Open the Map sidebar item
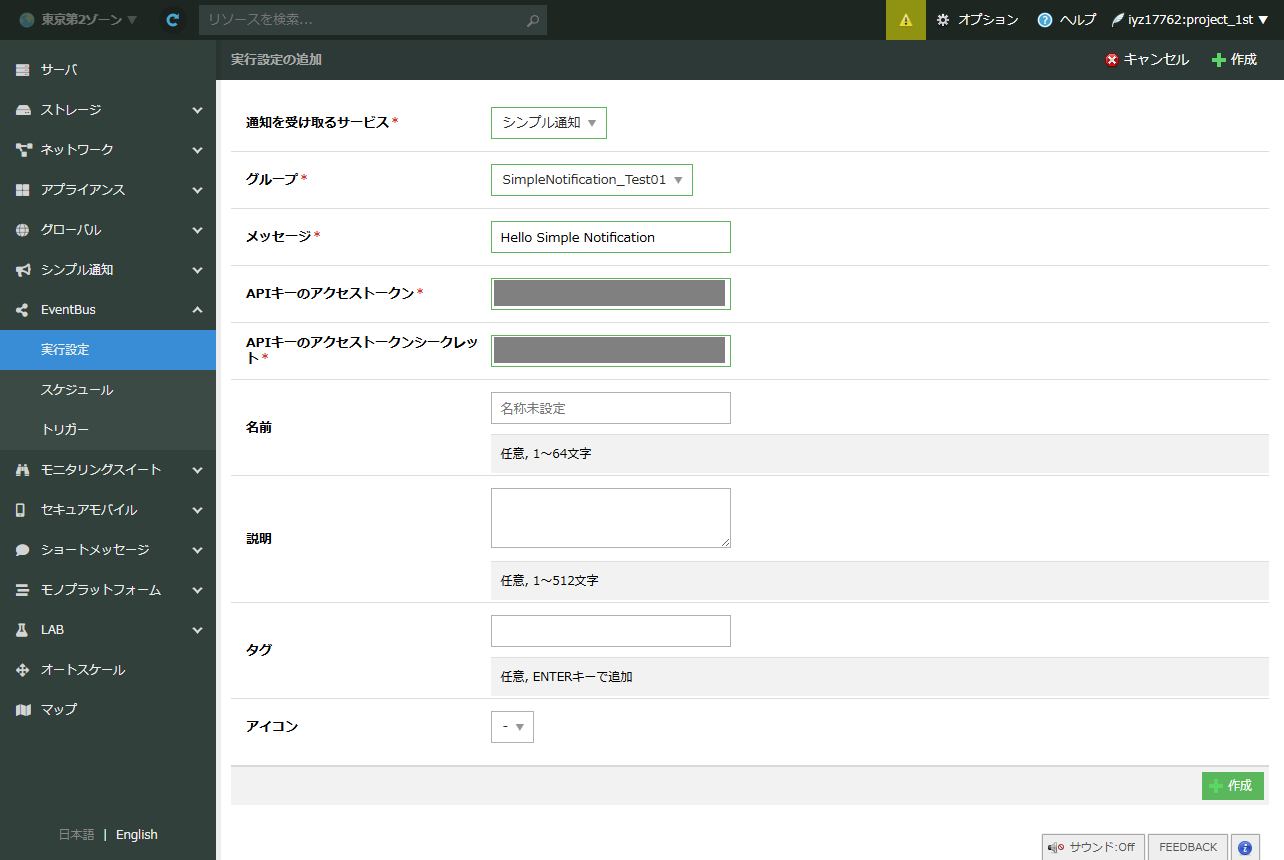Screen dimensions: 1284x860 click(58, 710)
